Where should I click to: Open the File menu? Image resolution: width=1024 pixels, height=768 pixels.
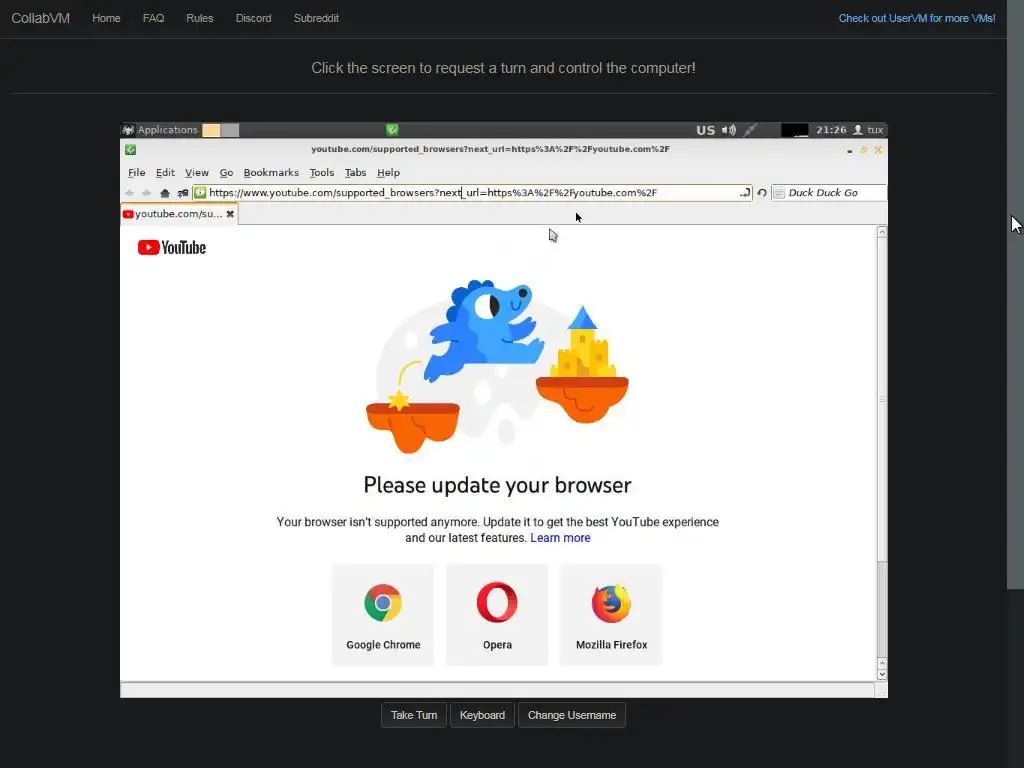pyautogui.click(x=136, y=172)
